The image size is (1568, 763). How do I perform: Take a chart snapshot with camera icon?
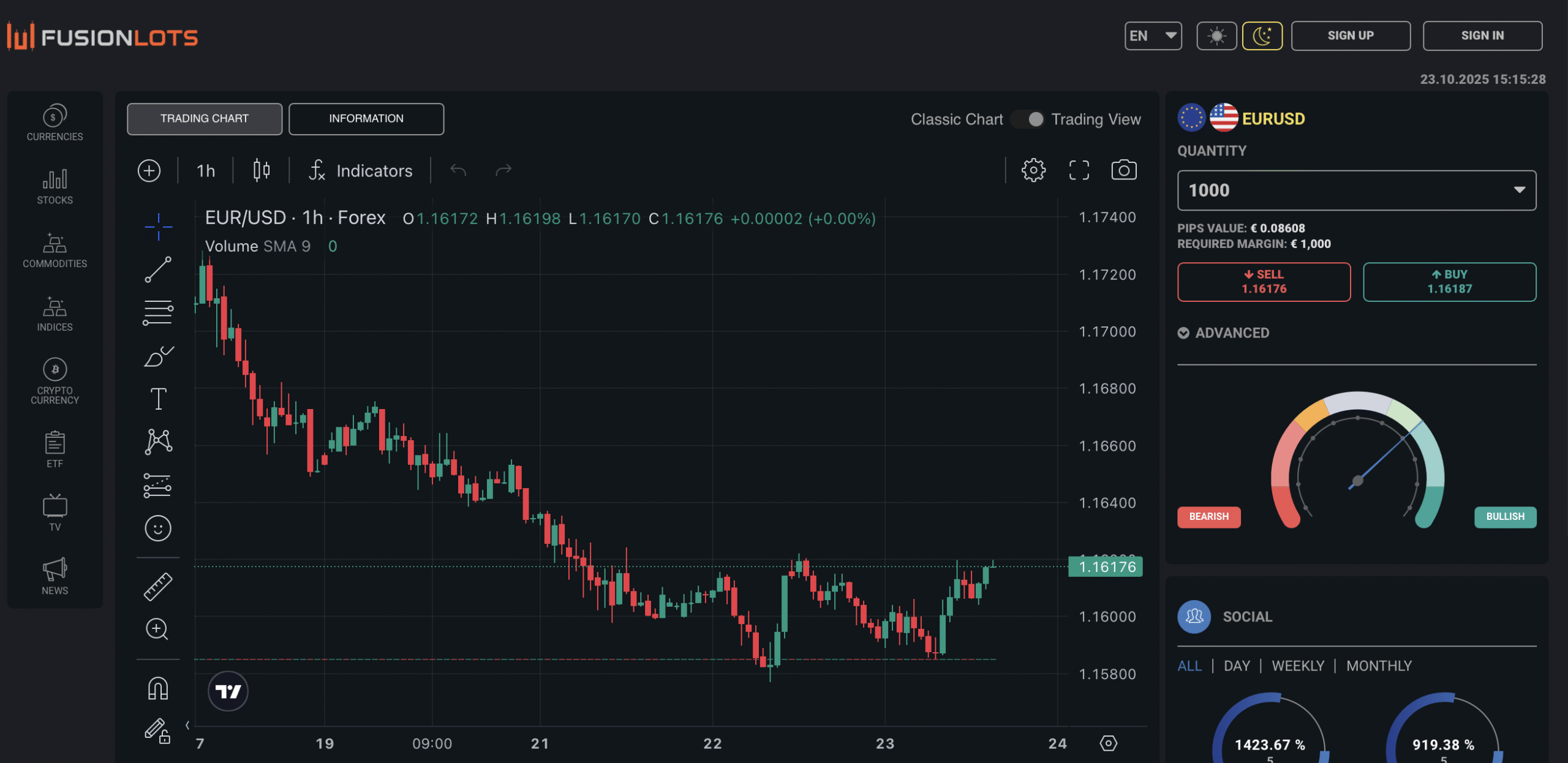click(1123, 170)
